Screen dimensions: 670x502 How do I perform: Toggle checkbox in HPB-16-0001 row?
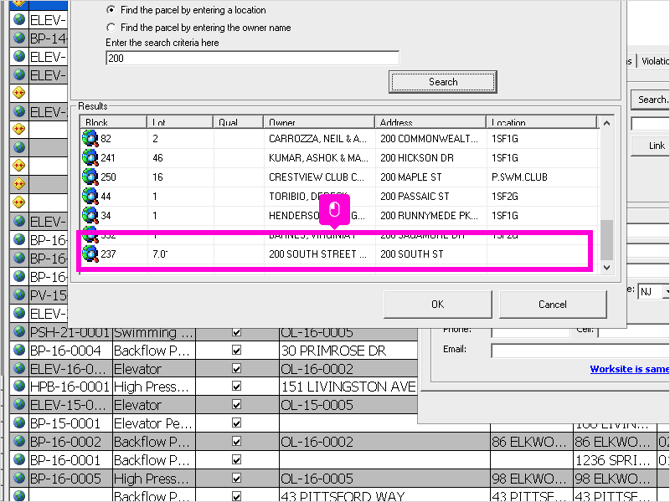[236, 386]
